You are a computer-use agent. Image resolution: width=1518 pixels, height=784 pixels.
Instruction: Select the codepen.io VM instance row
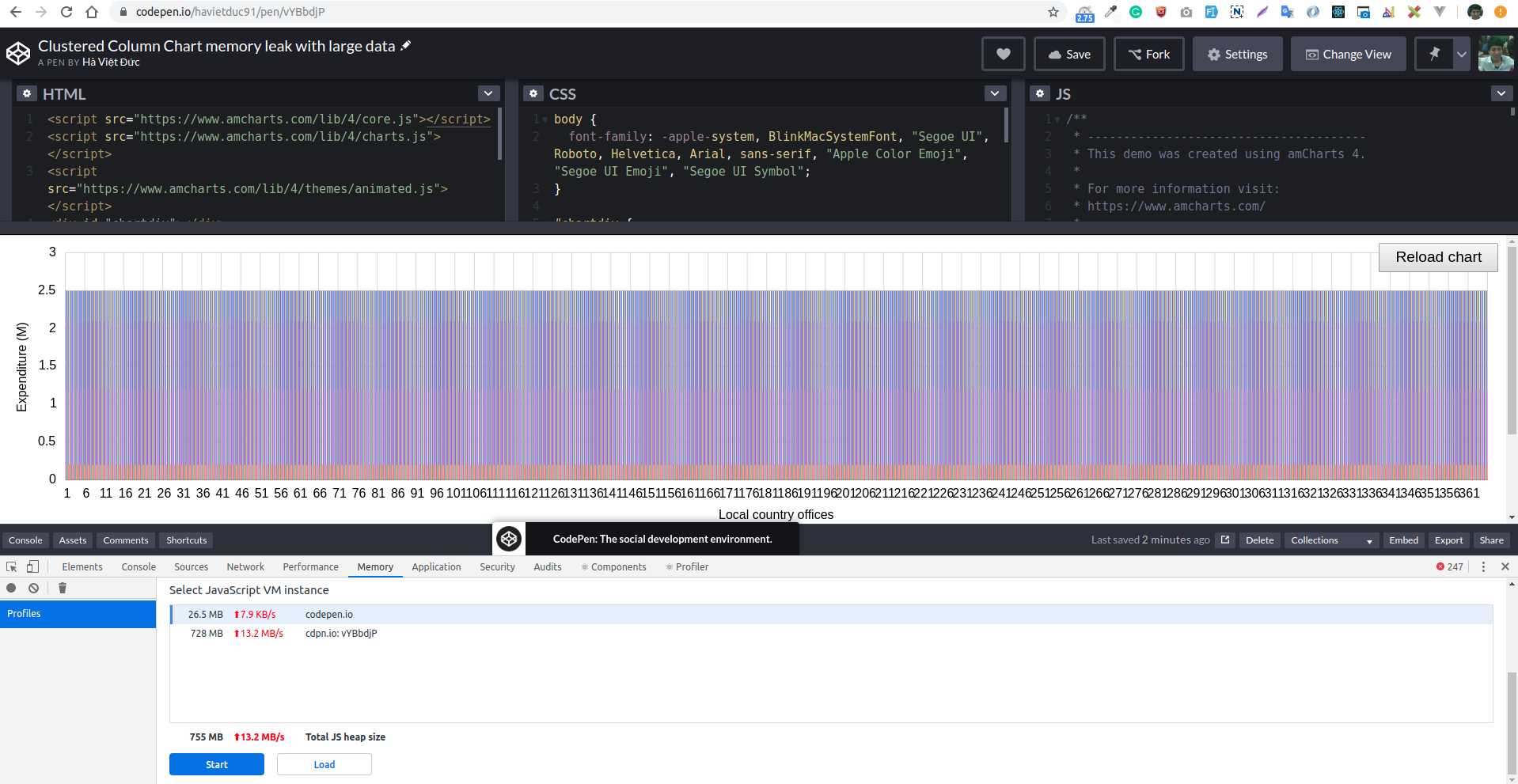pos(831,614)
